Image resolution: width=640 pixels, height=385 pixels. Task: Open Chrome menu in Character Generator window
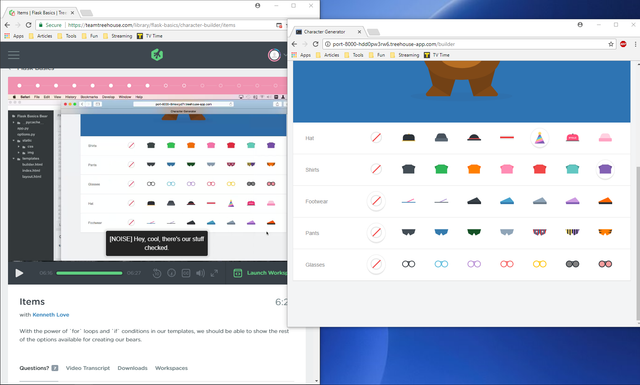pos(635,44)
